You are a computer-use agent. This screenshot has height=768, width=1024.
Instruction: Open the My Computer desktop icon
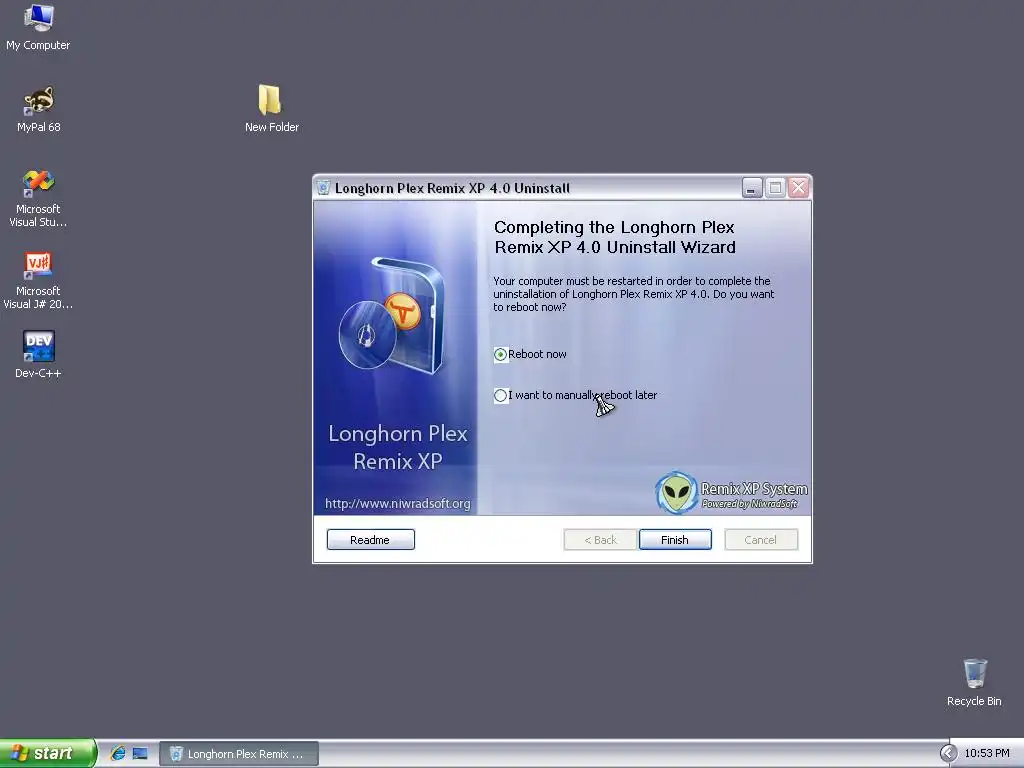[38, 26]
